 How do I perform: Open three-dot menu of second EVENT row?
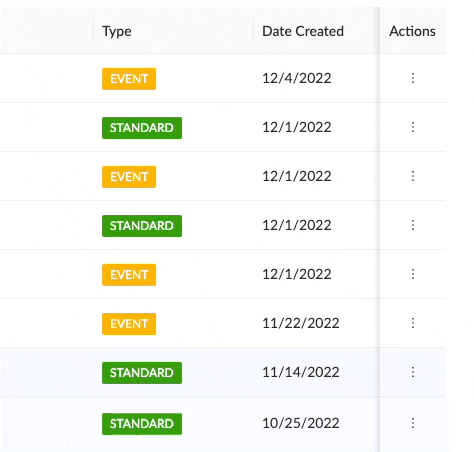coord(413,176)
